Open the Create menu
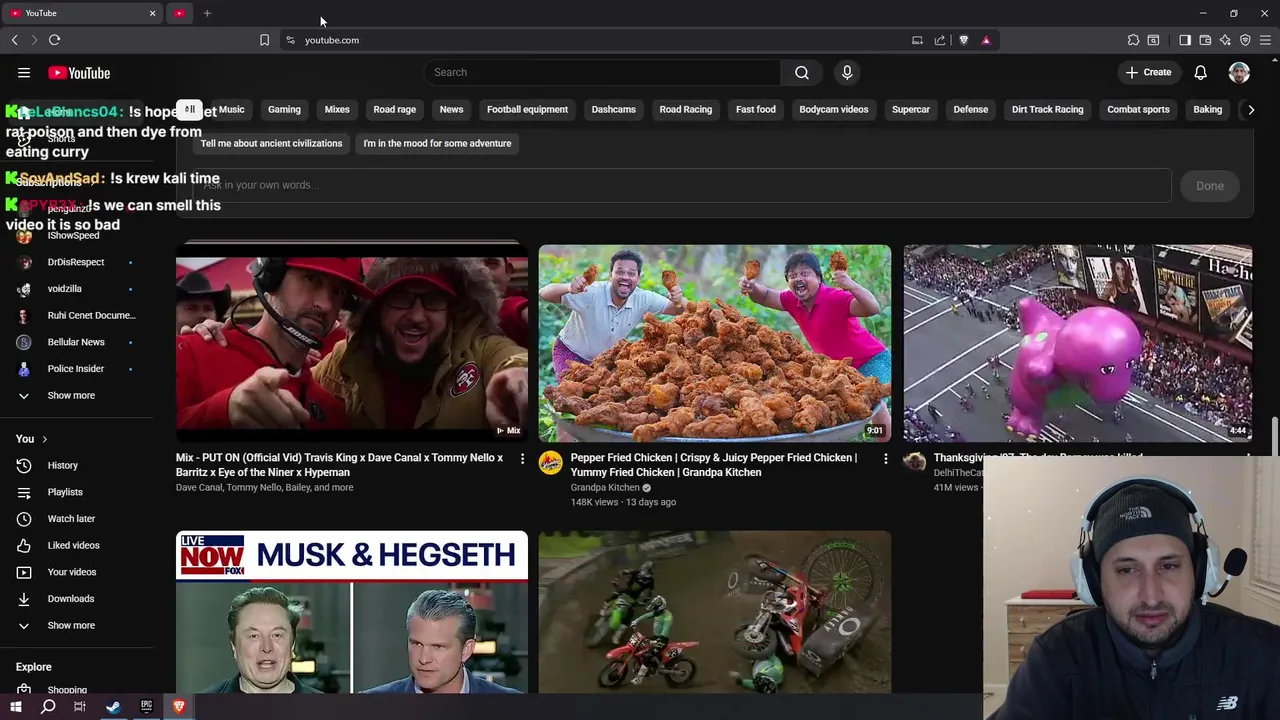Viewport: 1280px width, 720px height. coord(1148,72)
